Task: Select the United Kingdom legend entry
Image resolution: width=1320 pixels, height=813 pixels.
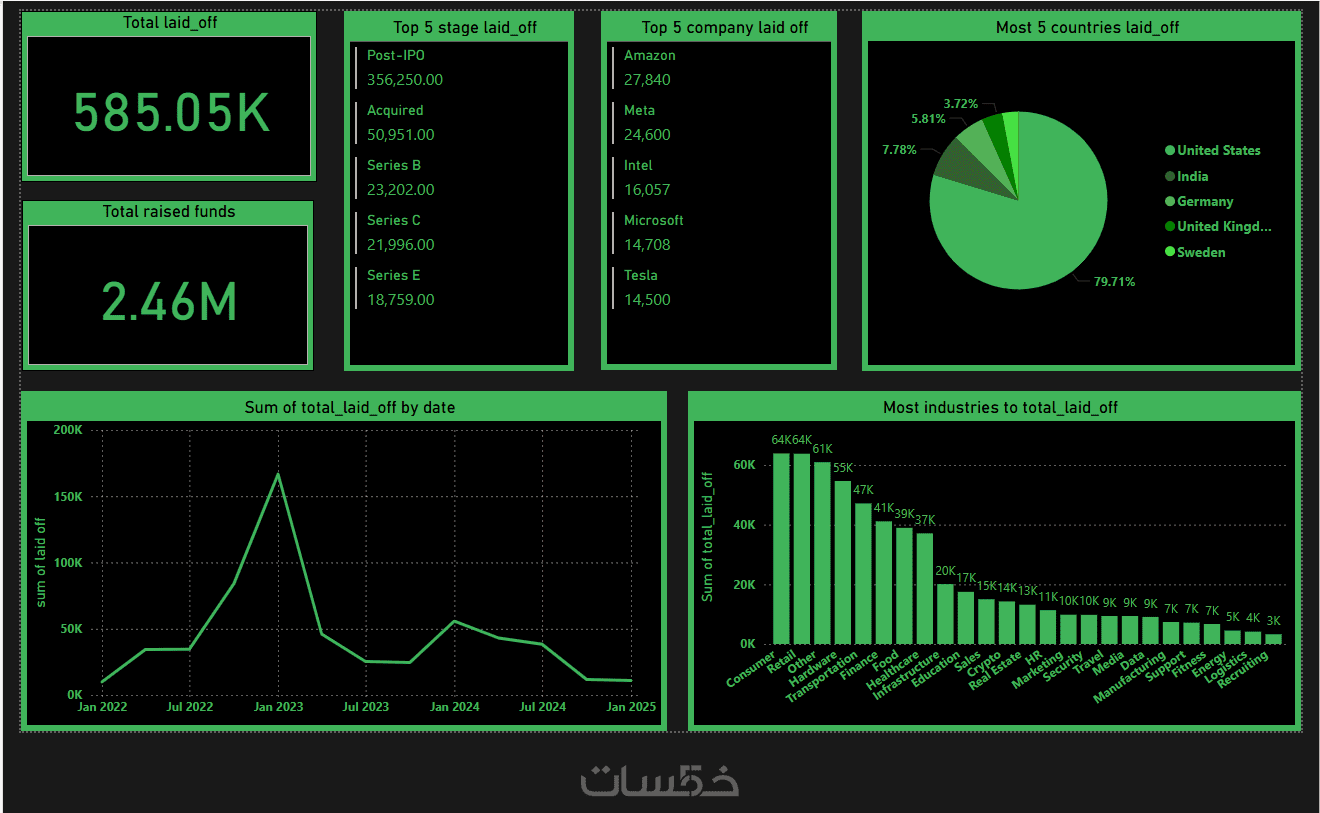Action: 1218,227
